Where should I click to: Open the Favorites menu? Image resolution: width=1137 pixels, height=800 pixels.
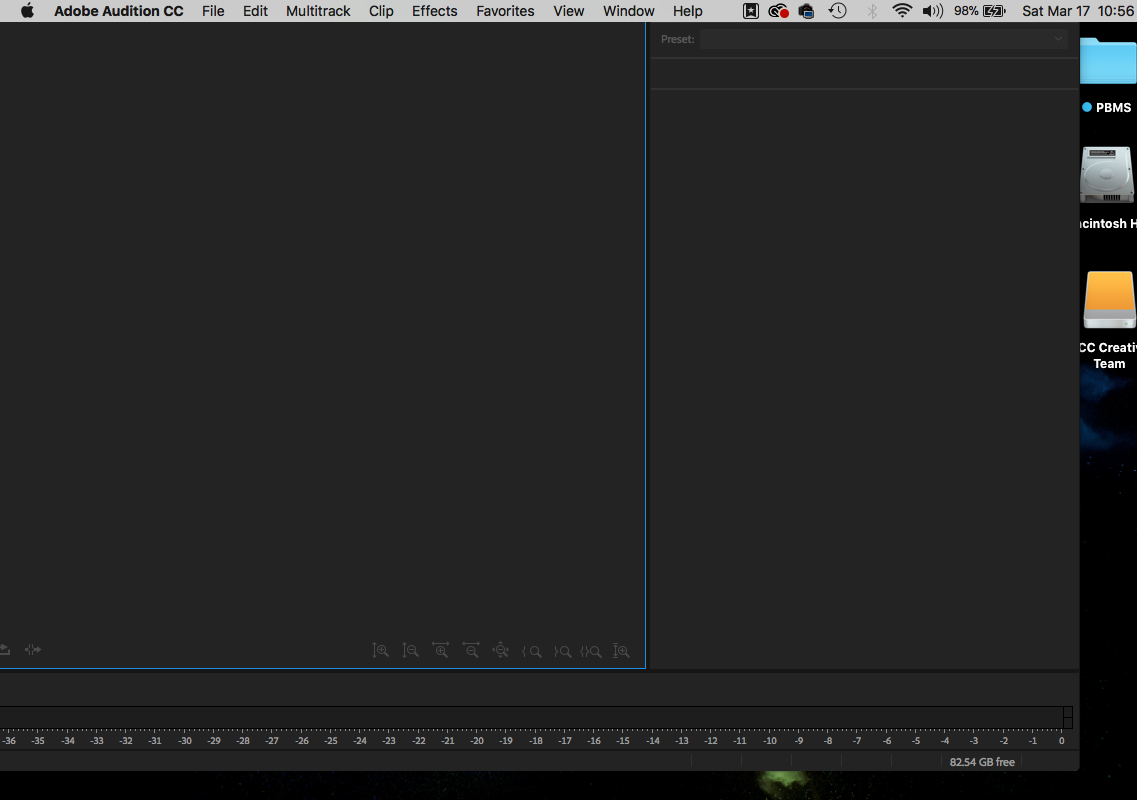click(505, 11)
